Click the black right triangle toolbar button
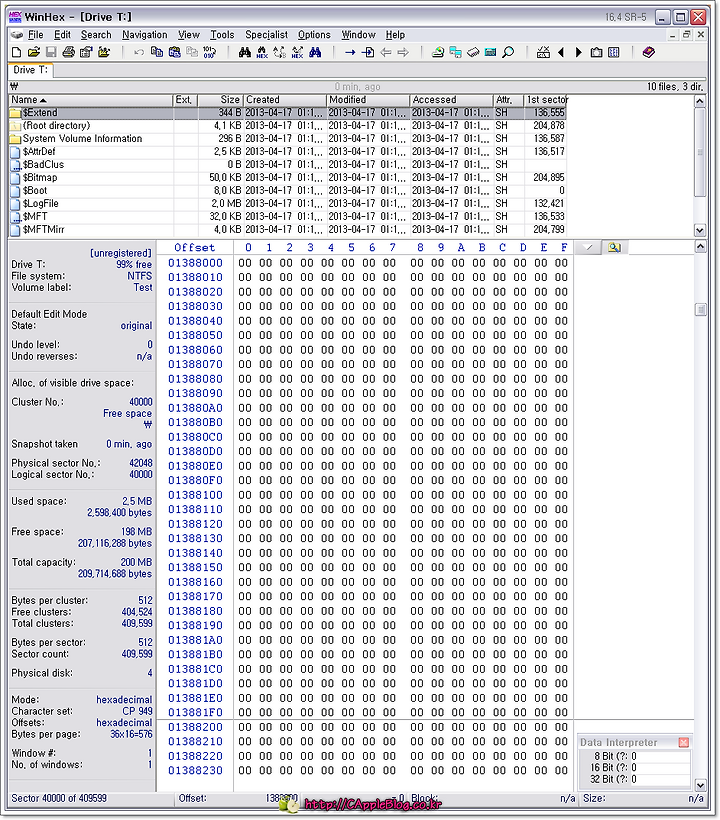This screenshot has height=820, width=720. 579,52
